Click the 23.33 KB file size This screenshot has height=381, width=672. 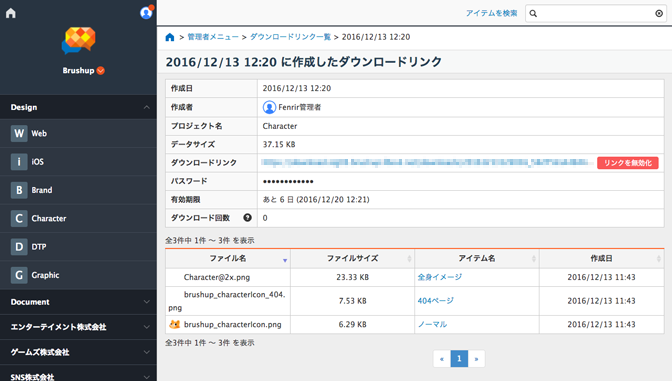(353, 277)
